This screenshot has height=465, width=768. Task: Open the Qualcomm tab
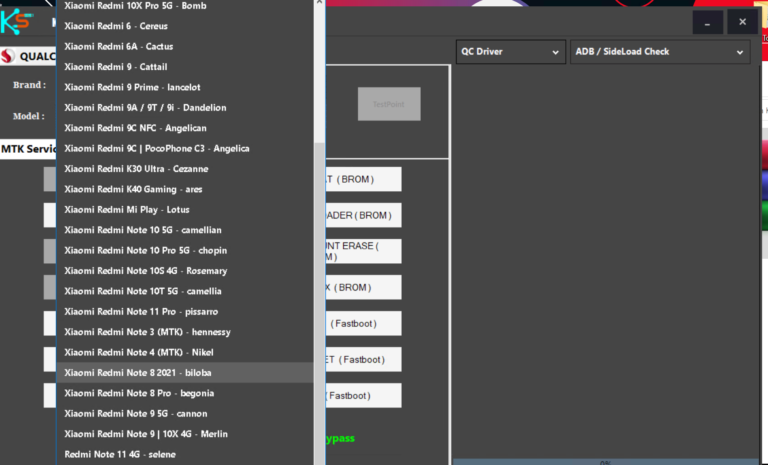pyautogui.click(x=28, y=56)
